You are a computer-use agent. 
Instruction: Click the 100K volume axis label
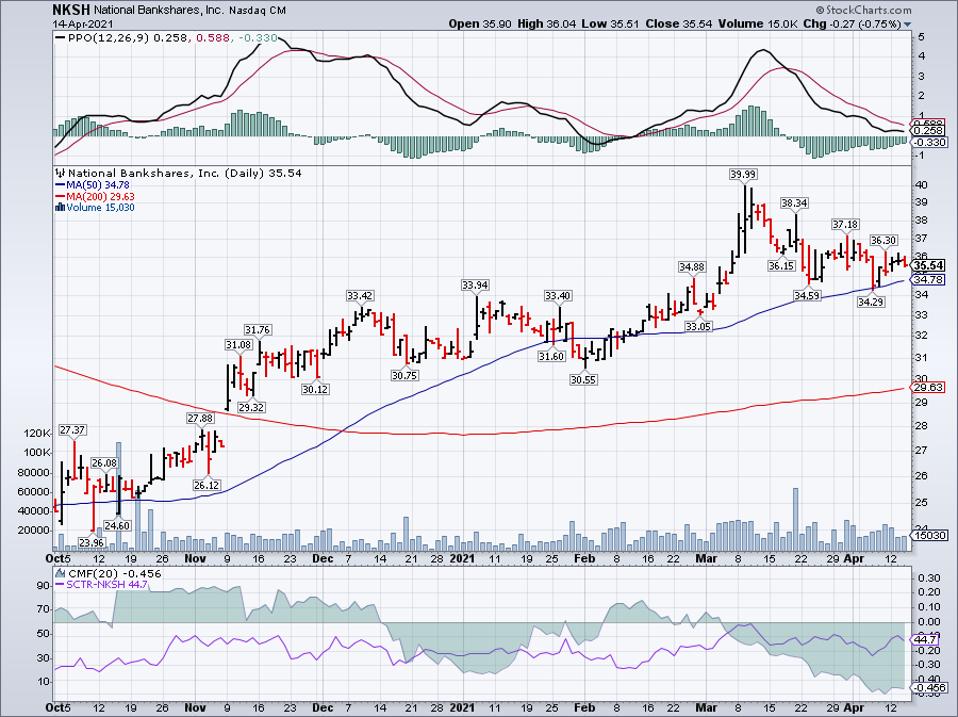(37, 453)
